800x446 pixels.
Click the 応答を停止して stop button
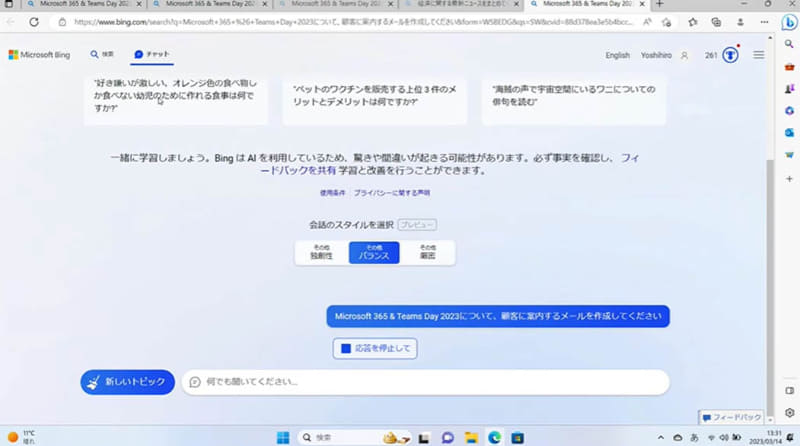coord(375,349)
